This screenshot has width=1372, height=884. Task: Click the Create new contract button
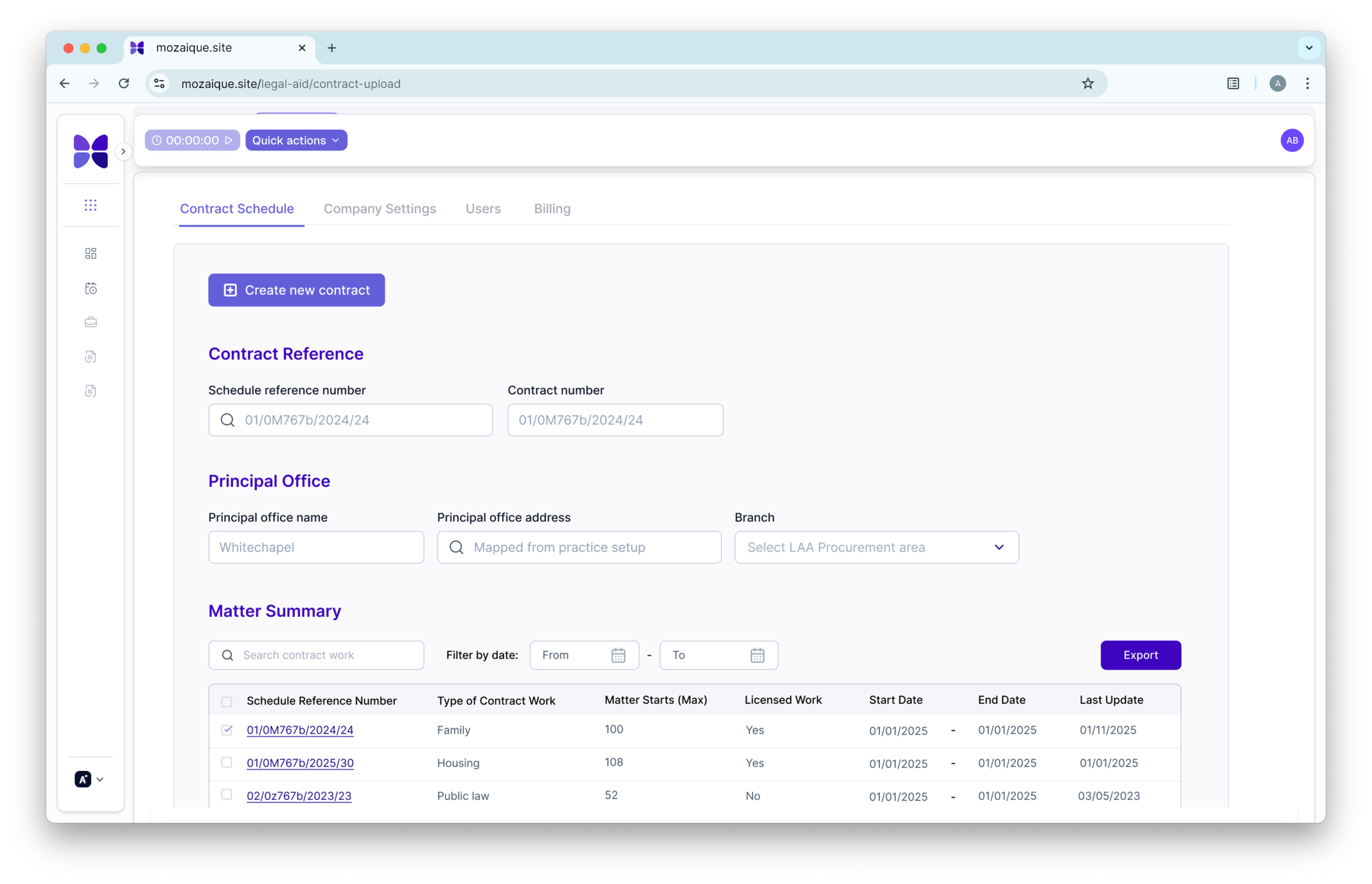pos(296,290)
